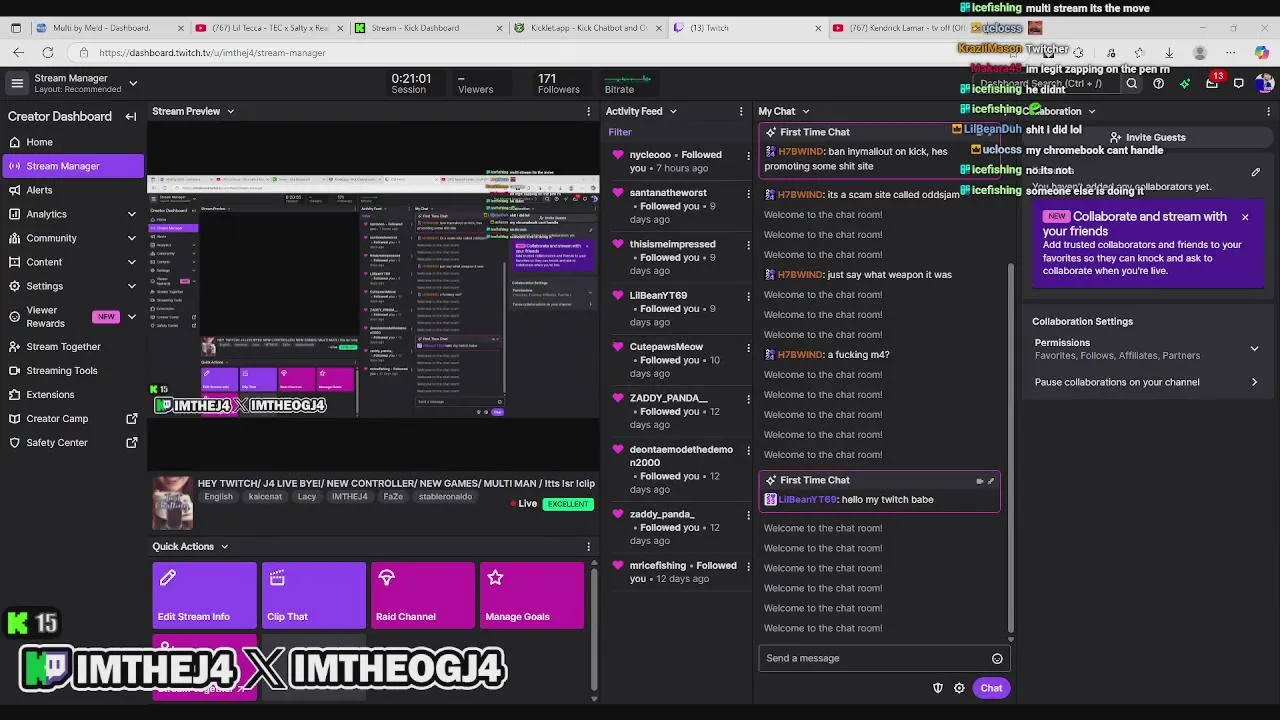The image size is (1280, 720).
Task: Click the Raid Channel quick action
Action: pyautogui.click(x=423, y=595)
